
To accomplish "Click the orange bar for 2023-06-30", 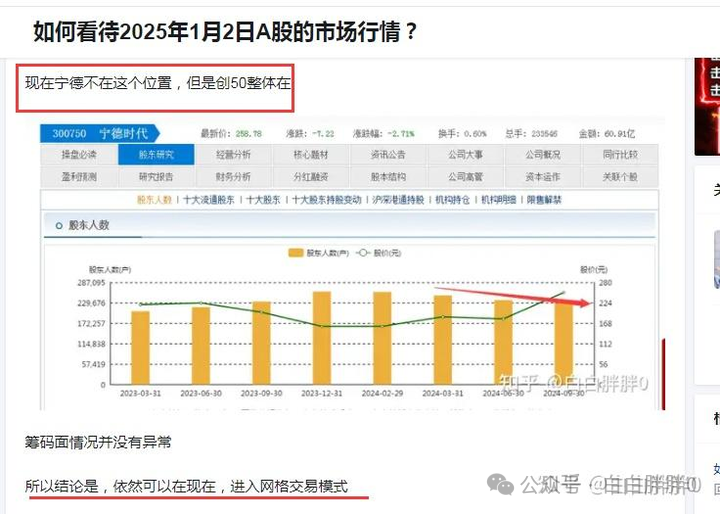I will [x=201, y=345].
